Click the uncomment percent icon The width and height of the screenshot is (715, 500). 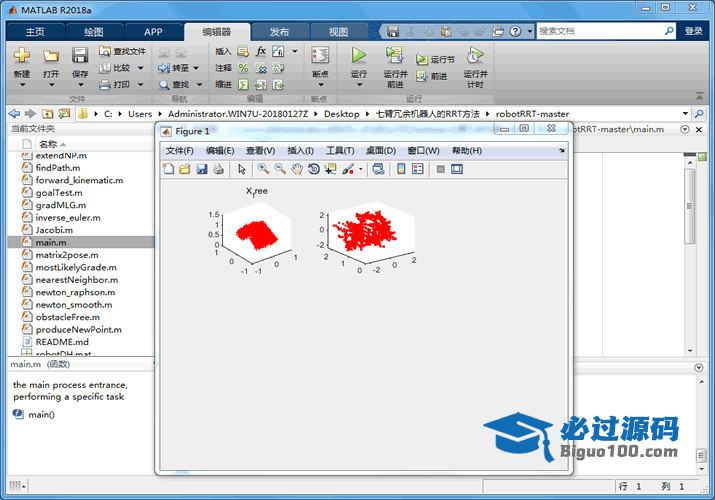[261, 68]
